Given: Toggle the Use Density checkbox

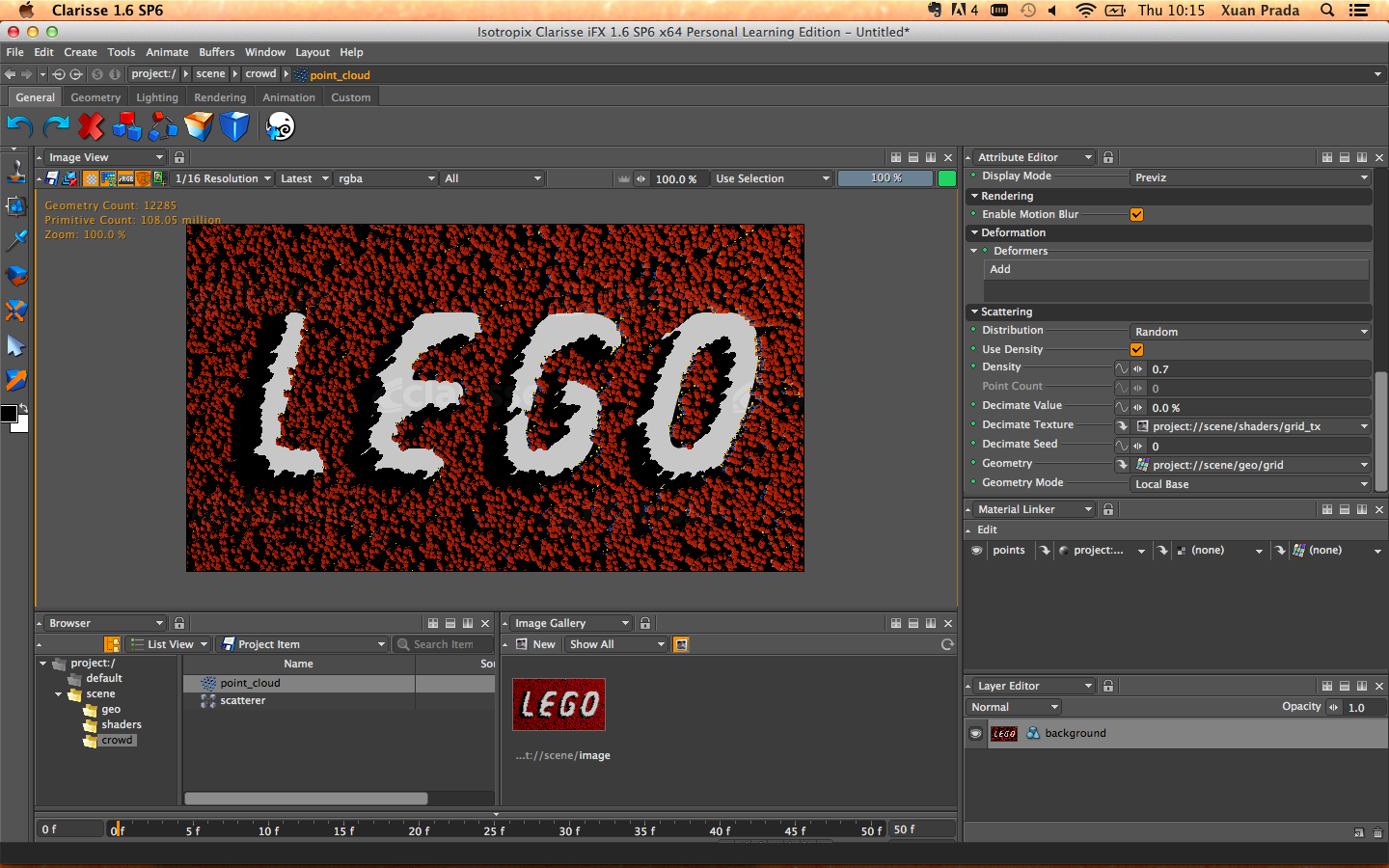Looking at the screenshot, I should (x=1136, y=349).
